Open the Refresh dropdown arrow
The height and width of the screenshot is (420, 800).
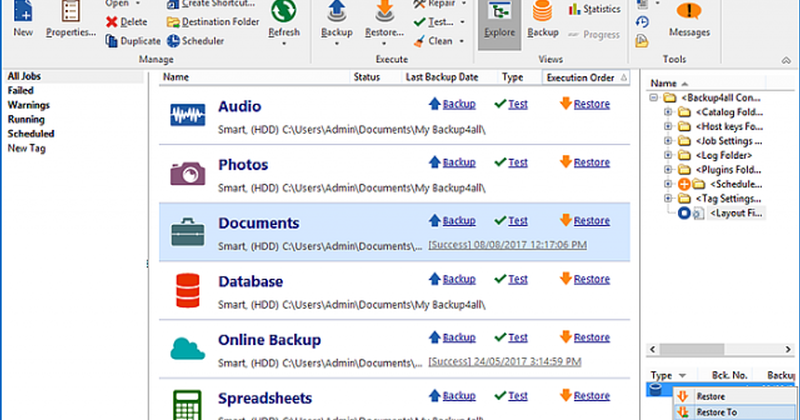284,44
